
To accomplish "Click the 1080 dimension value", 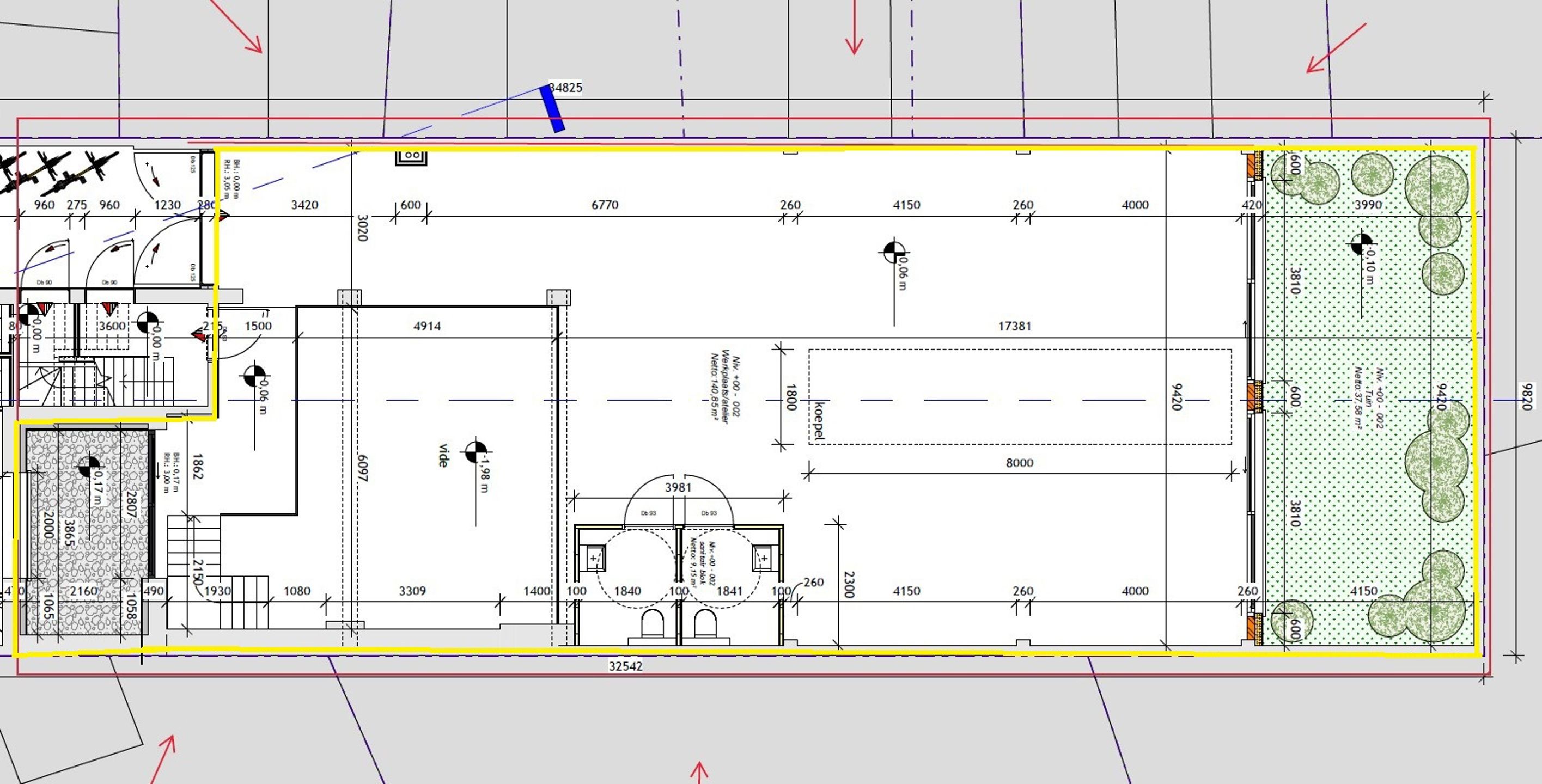I will [297, 591].
